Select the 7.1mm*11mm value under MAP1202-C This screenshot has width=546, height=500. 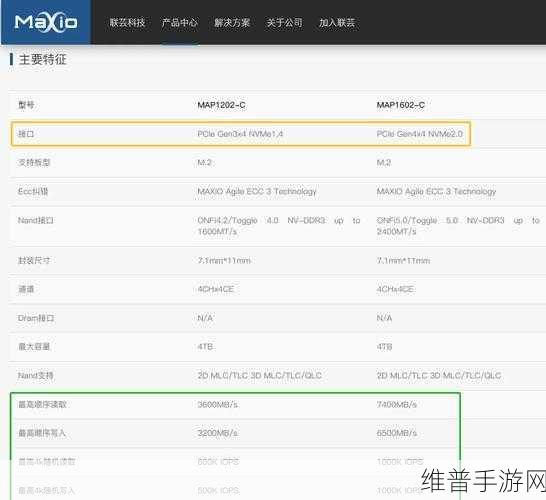coord(224,260)
